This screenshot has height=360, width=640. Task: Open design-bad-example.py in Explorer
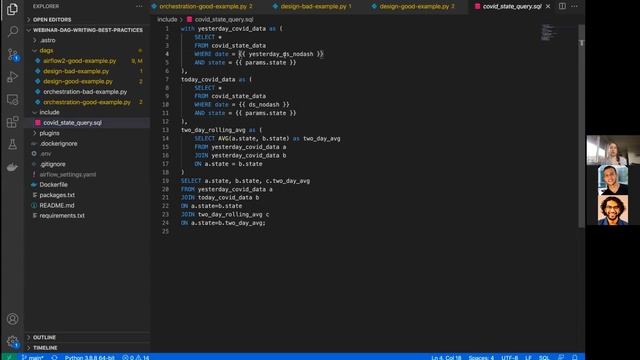tap(76, 71)
